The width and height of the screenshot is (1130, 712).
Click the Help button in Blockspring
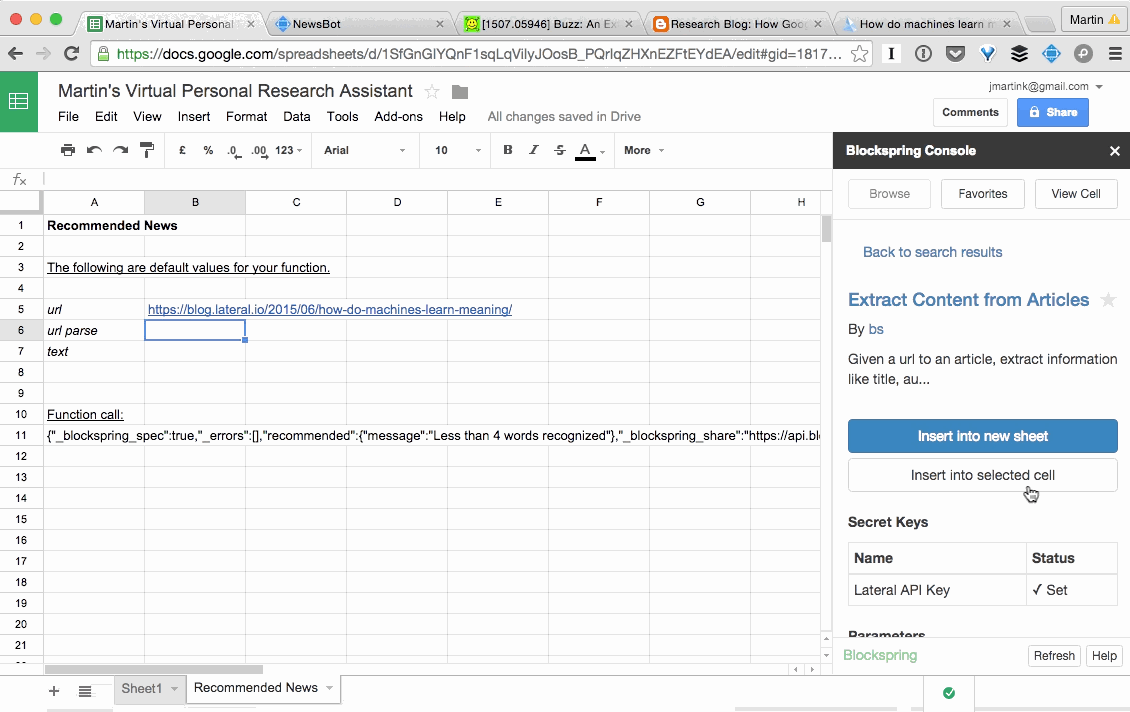click(x=1103, y=656)
